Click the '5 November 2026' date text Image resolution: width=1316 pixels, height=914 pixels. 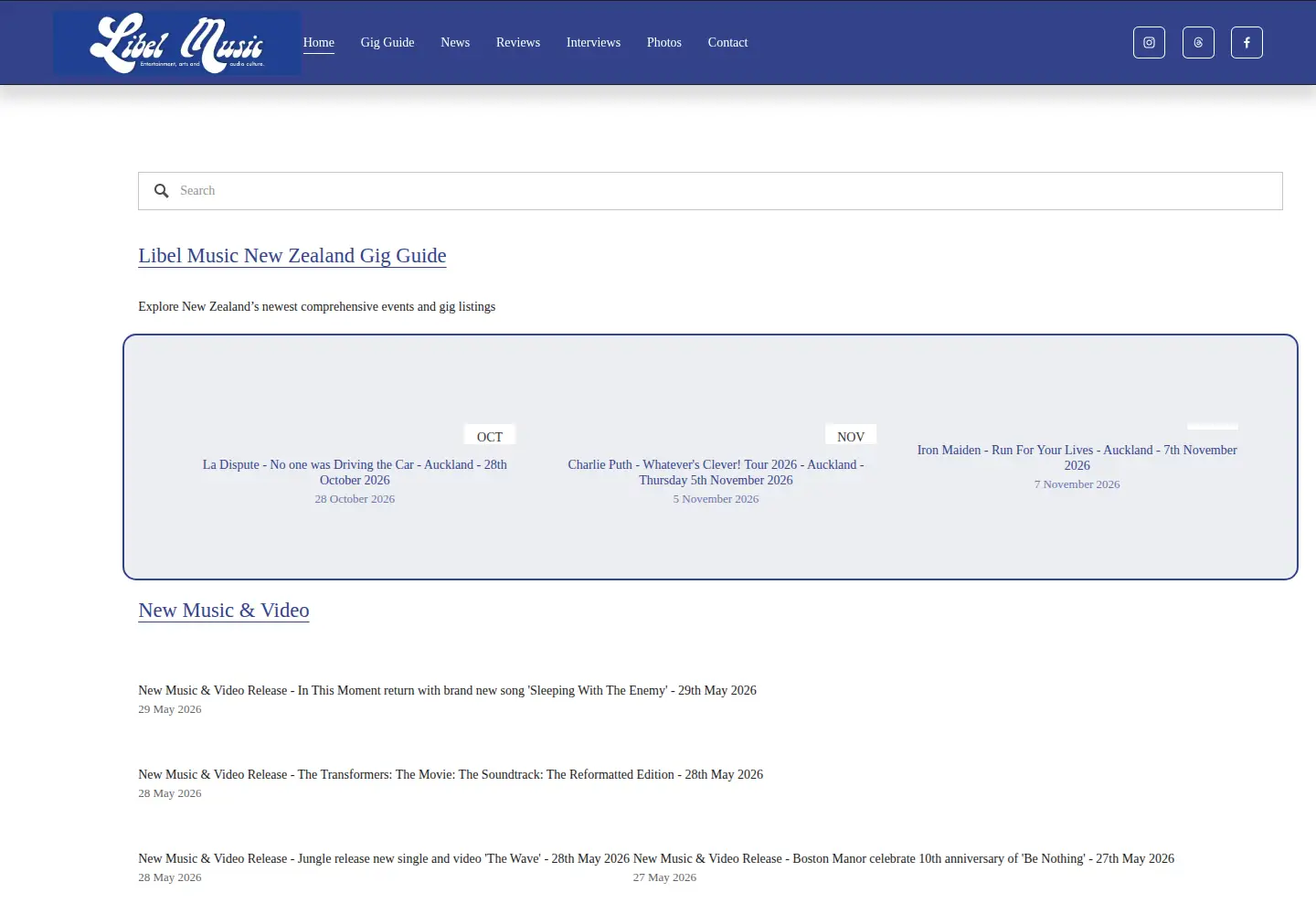[x=716, y=499]
